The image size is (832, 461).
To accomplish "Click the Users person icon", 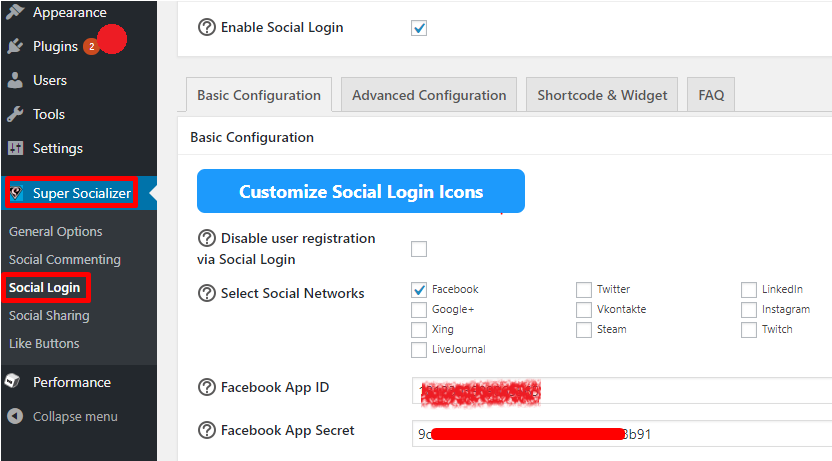I will coord(15,80).
